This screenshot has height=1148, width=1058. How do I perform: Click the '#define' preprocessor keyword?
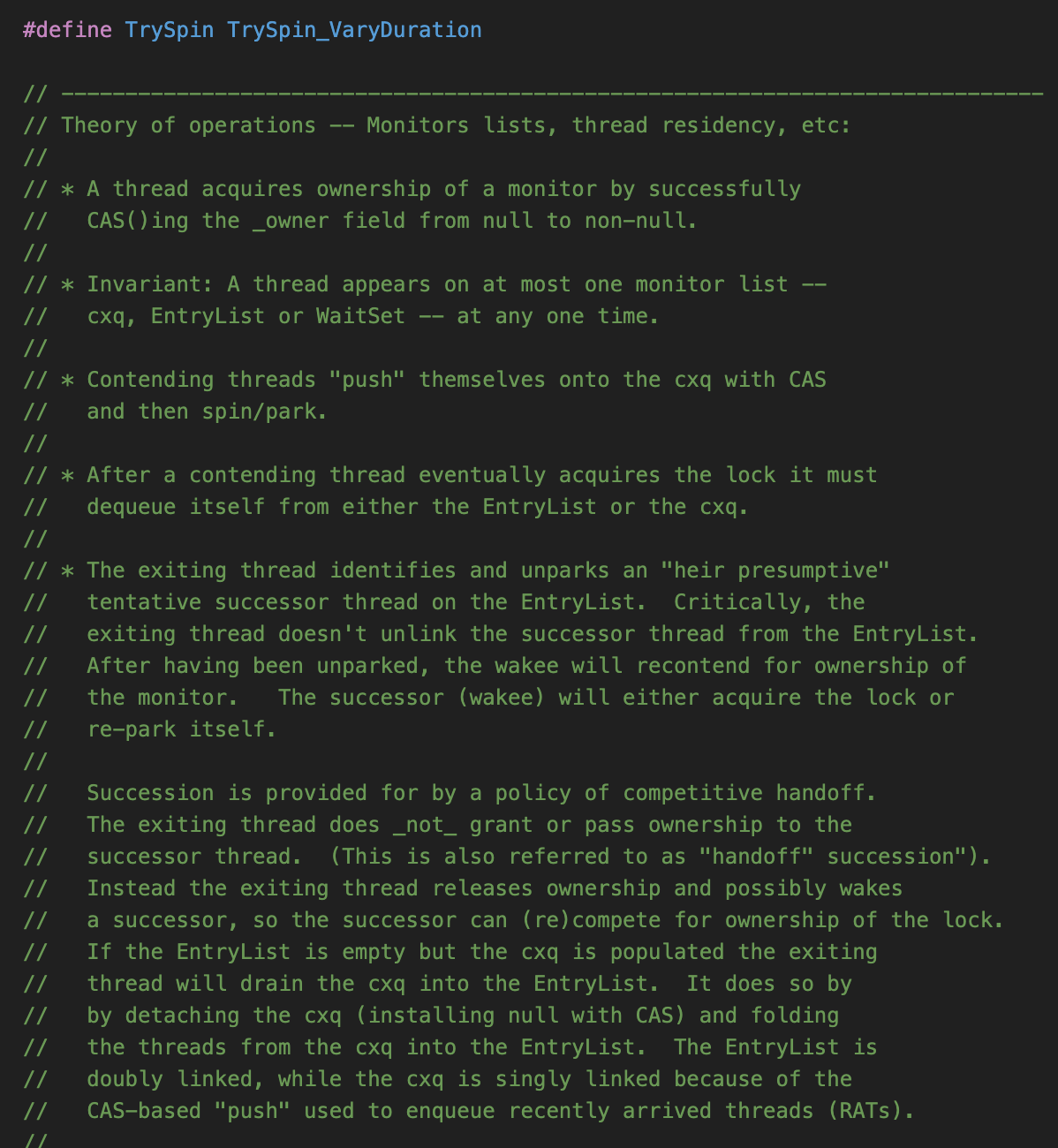[x=67, y=30]
